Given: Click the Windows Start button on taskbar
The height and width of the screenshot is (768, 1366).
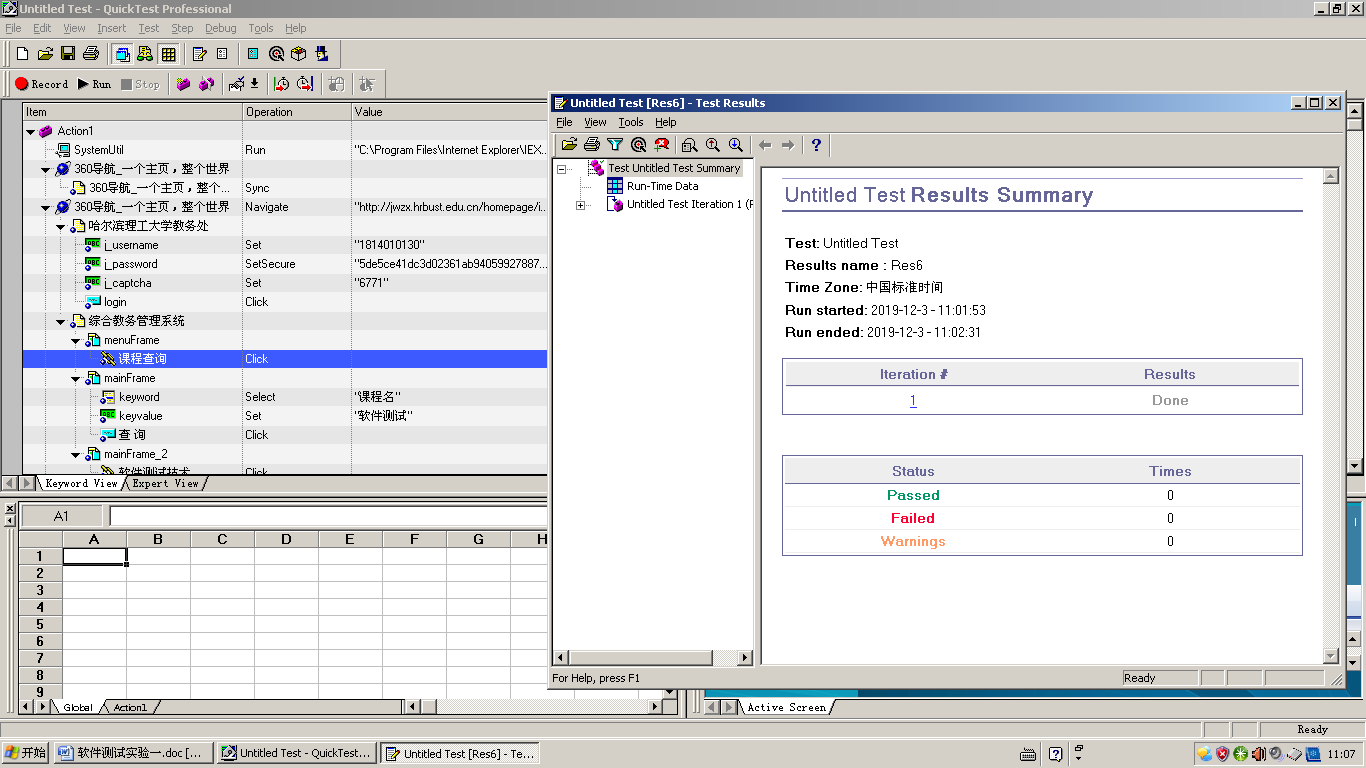Looking at the screenshot, I should click(26, 753).
